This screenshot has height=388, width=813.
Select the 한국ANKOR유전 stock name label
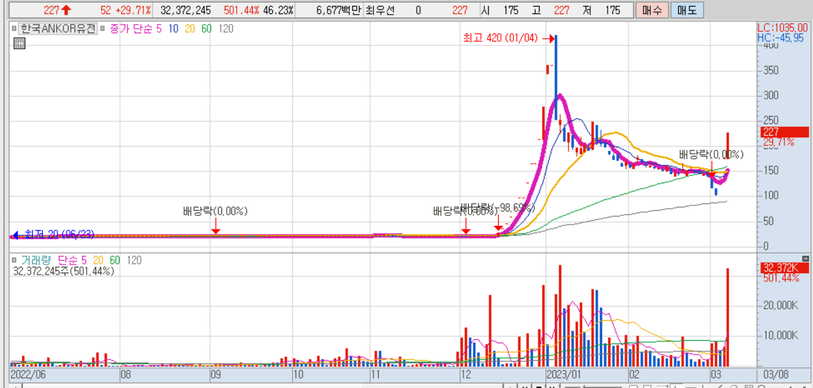pyautogui.click(x=58, y=29)
